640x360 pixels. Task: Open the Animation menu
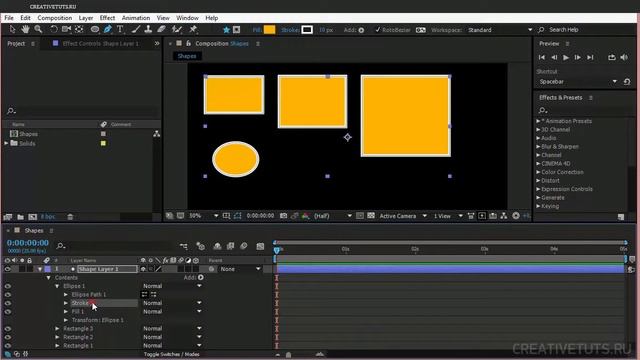136,18
